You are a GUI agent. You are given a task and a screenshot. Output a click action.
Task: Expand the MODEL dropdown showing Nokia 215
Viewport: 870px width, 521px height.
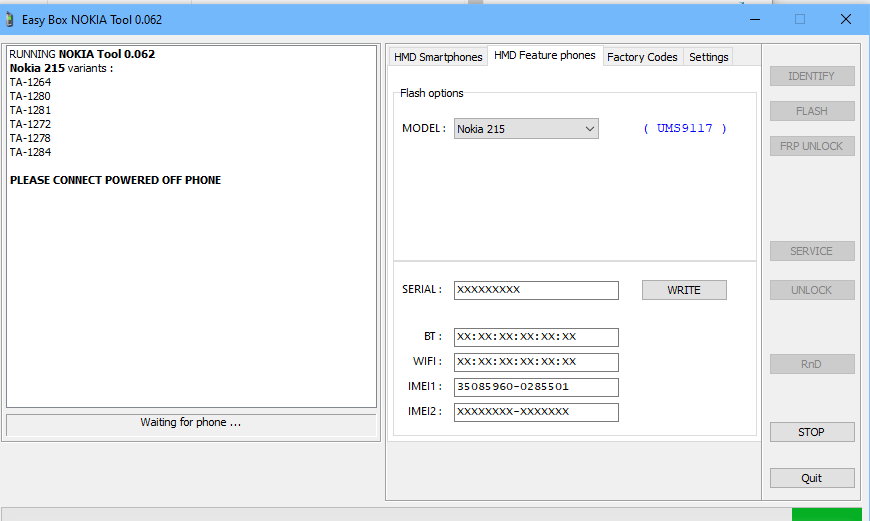pyautogui.click(x=526, y=129)
